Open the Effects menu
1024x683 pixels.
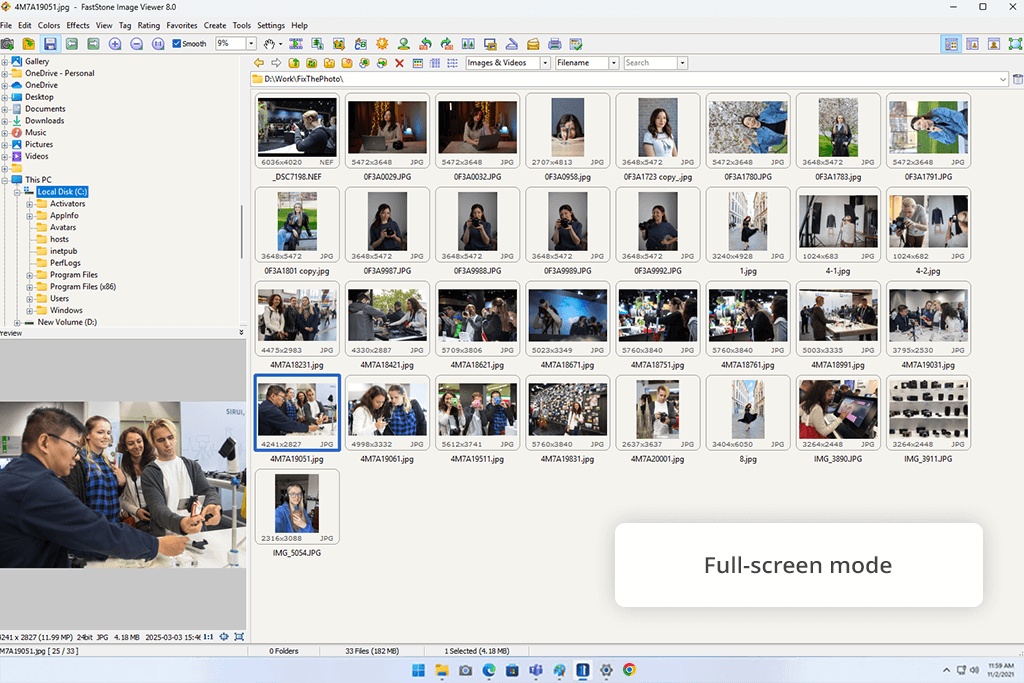[78, 25]
